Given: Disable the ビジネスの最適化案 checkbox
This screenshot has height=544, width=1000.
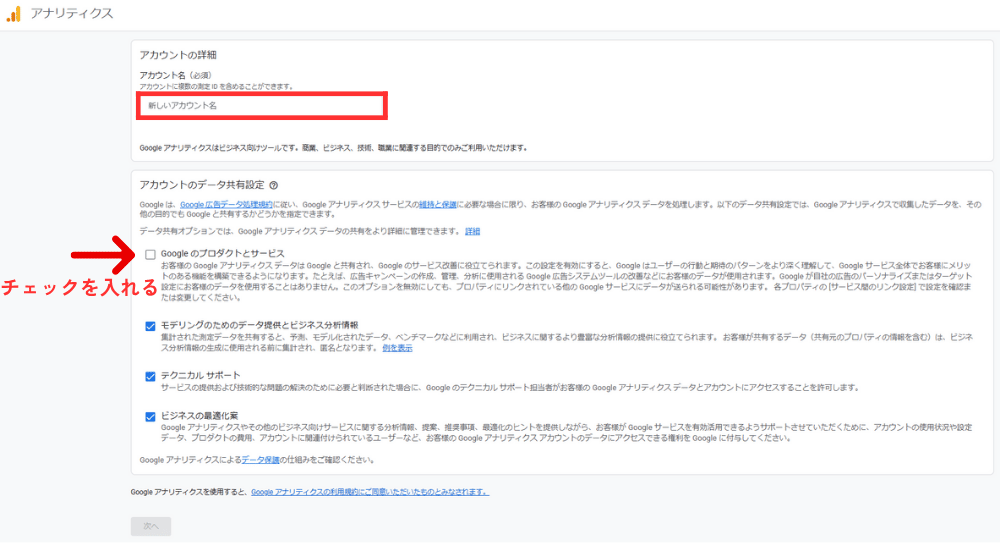Looking at the screenshot, I should [151, 417].
